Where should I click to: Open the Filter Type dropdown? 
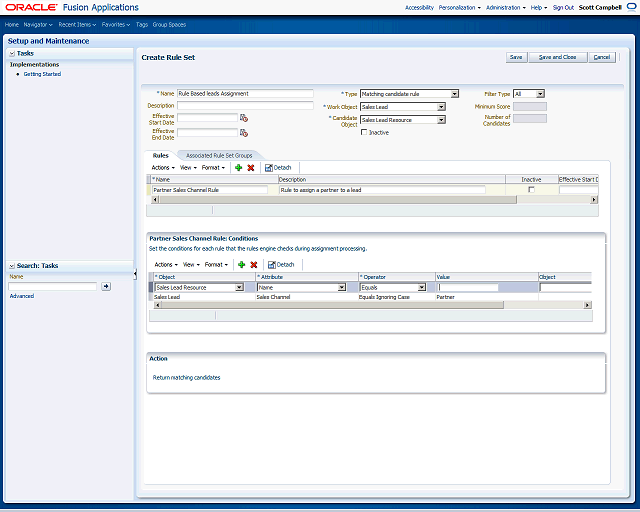(x=540, y=94)
